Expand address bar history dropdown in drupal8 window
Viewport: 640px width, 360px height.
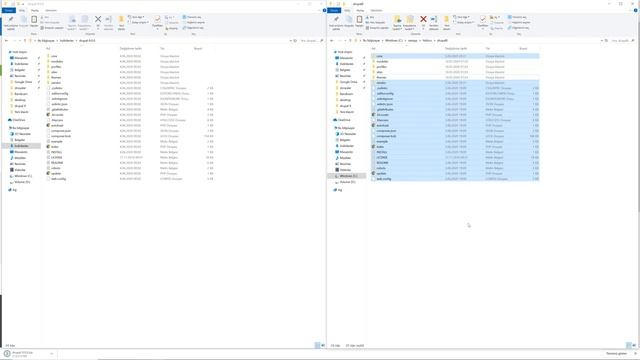coord(602,41)
